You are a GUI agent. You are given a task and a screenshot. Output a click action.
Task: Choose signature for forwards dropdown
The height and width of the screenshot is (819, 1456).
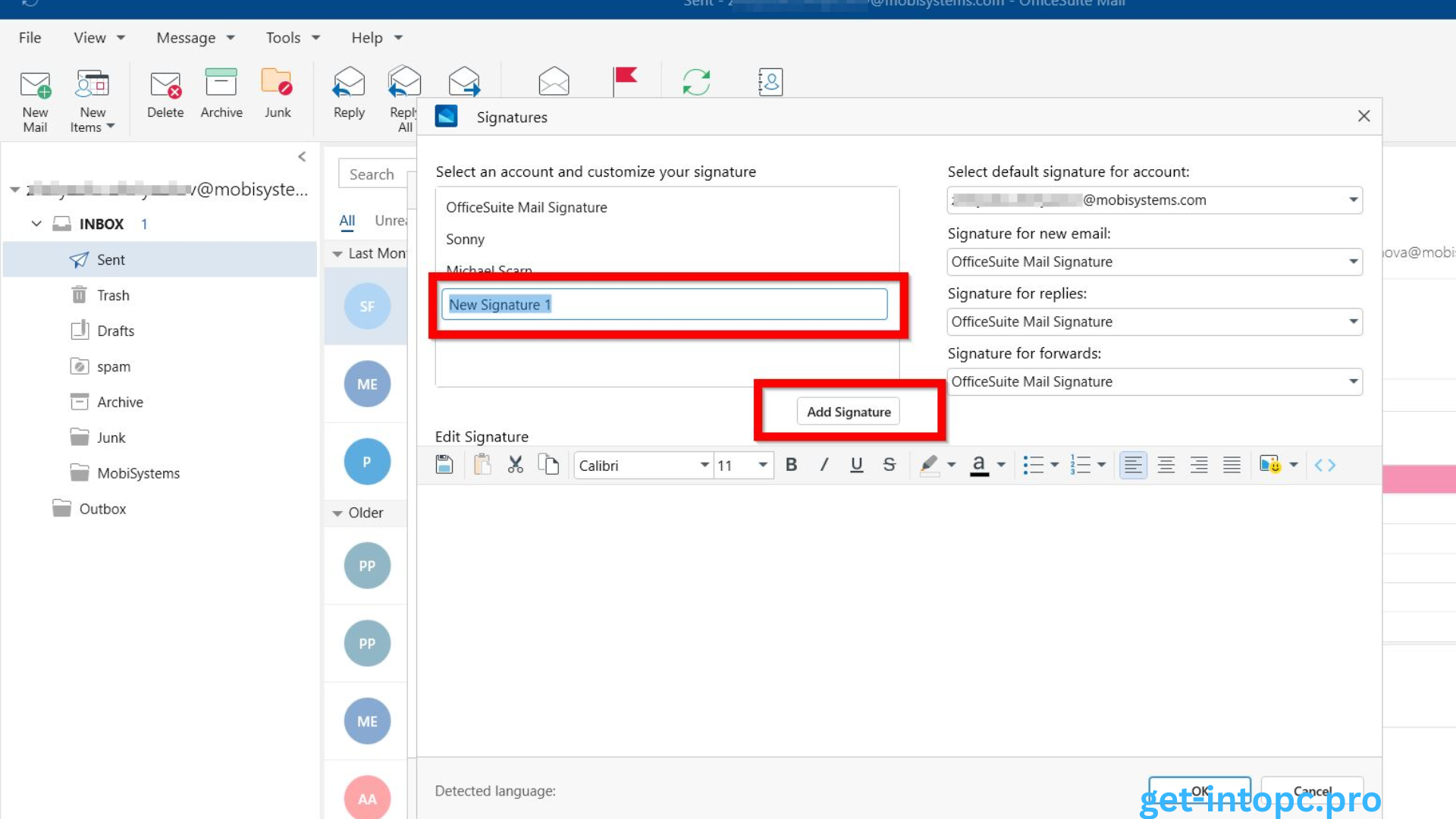[1154, 381]
